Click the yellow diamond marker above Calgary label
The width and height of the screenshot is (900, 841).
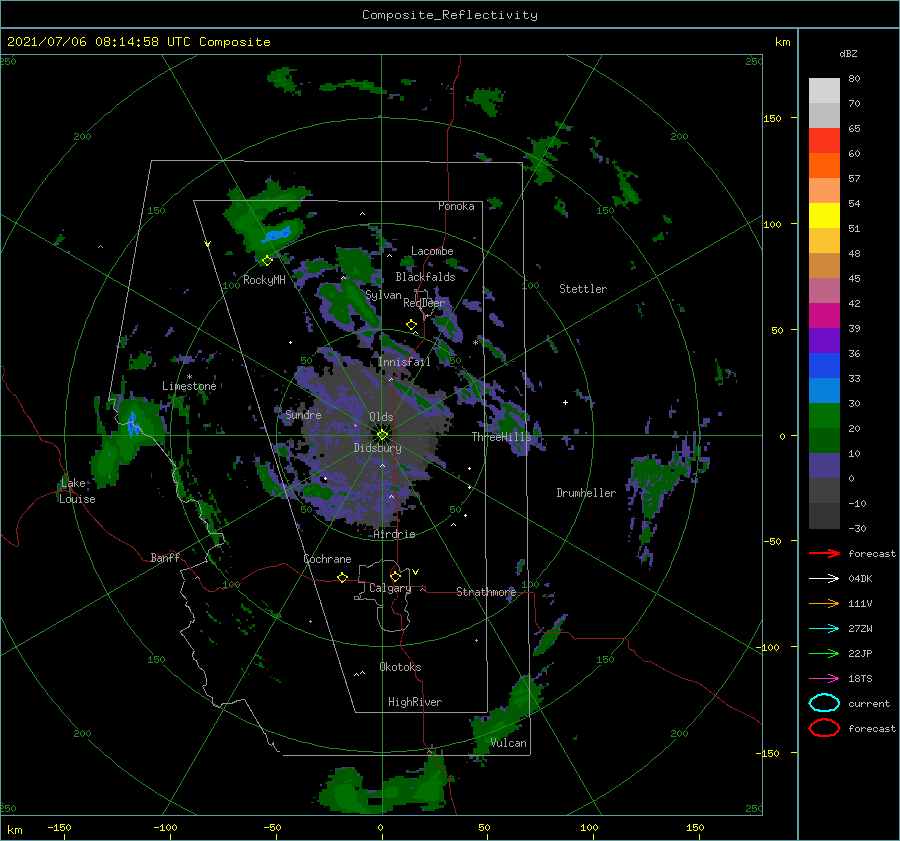point(395,576)
